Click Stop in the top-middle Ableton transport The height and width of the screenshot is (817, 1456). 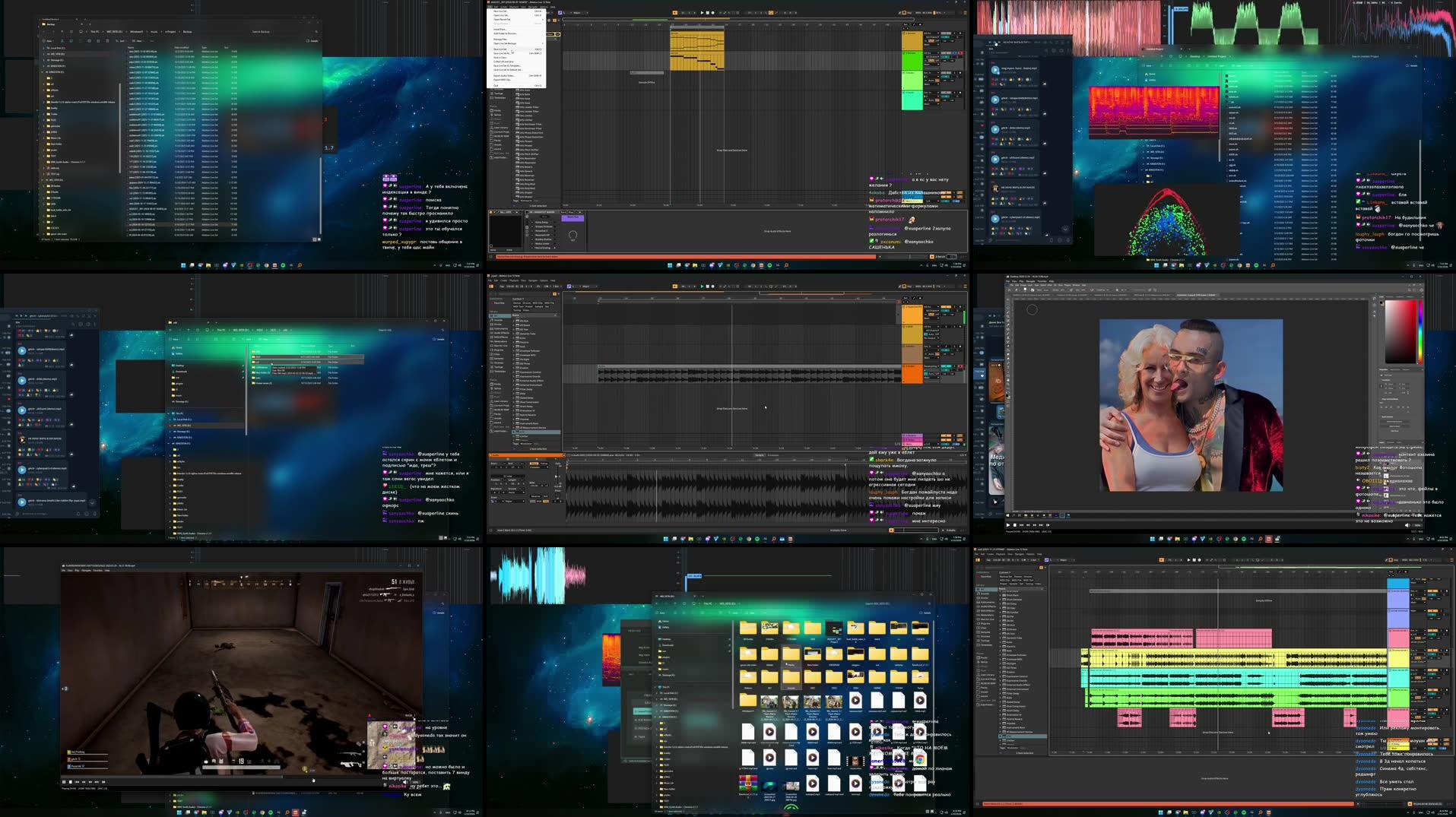tap(708, 13)
